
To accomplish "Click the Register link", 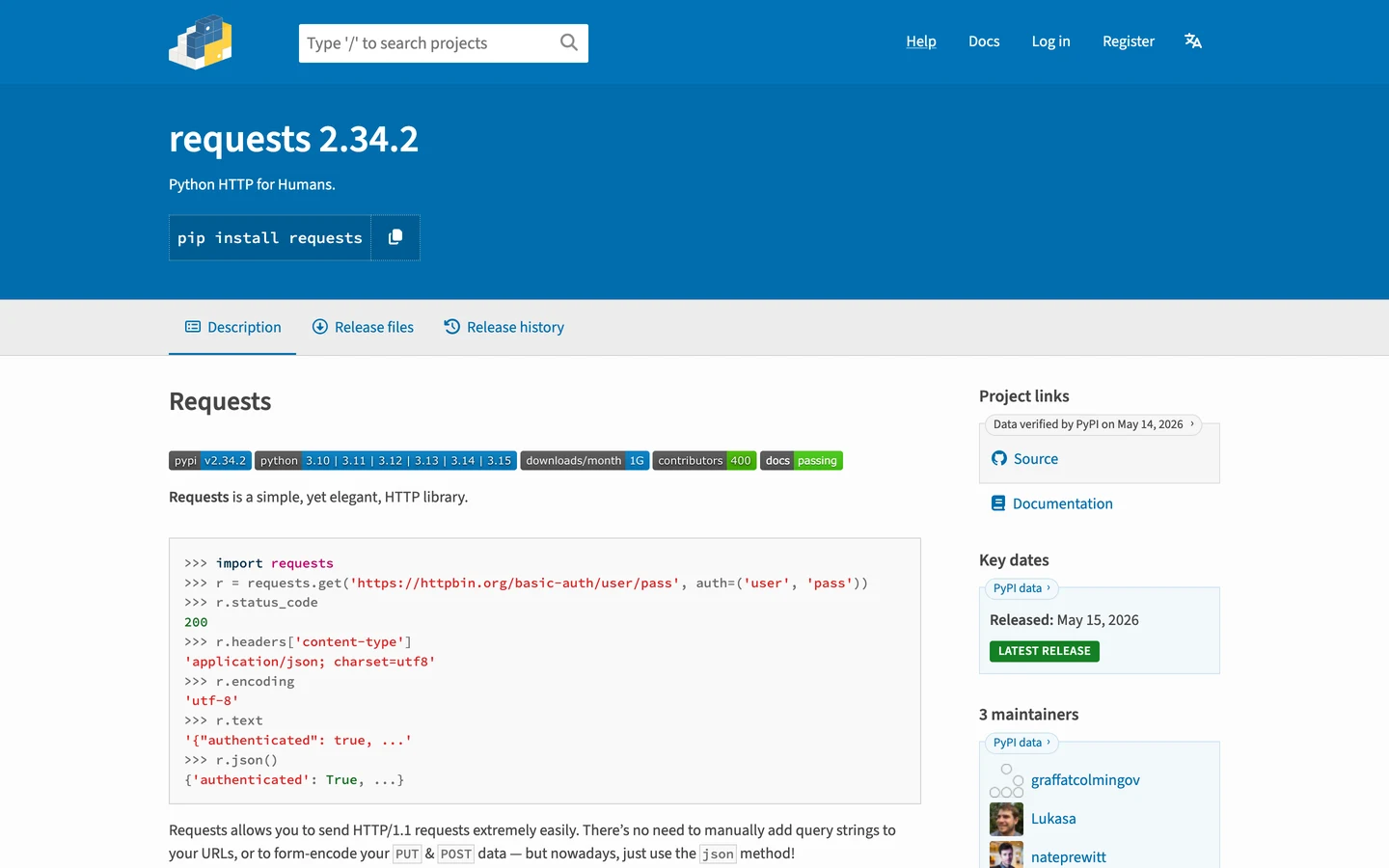I will (1129, 41).
